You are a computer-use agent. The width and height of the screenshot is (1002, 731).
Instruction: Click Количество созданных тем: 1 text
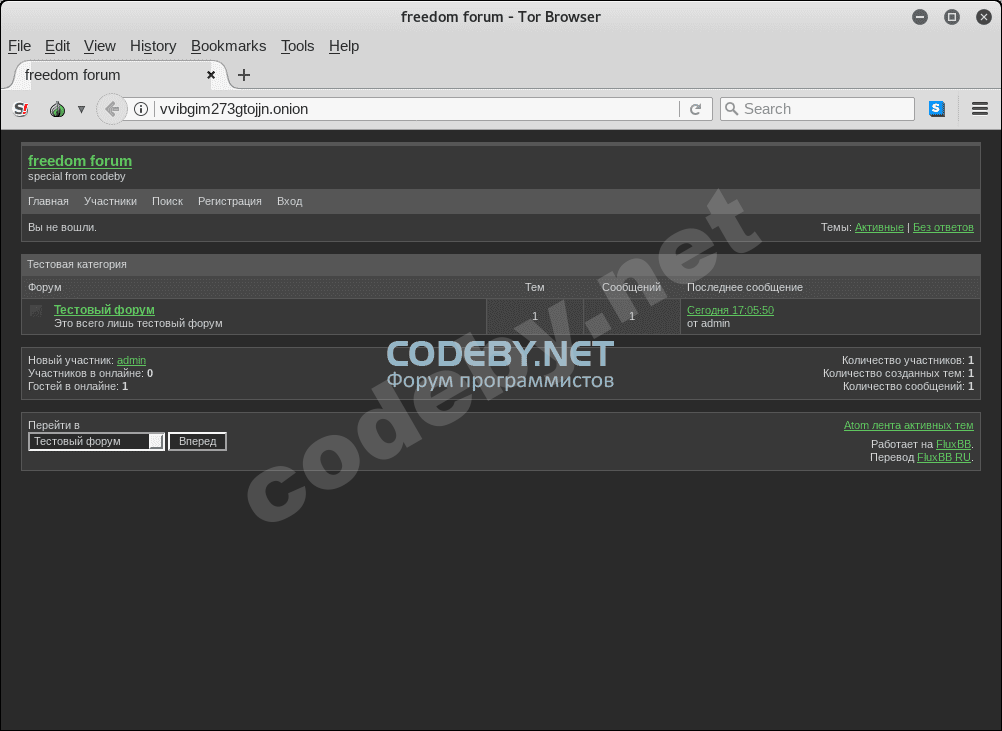pyautogui.click(x=898, y=373)
